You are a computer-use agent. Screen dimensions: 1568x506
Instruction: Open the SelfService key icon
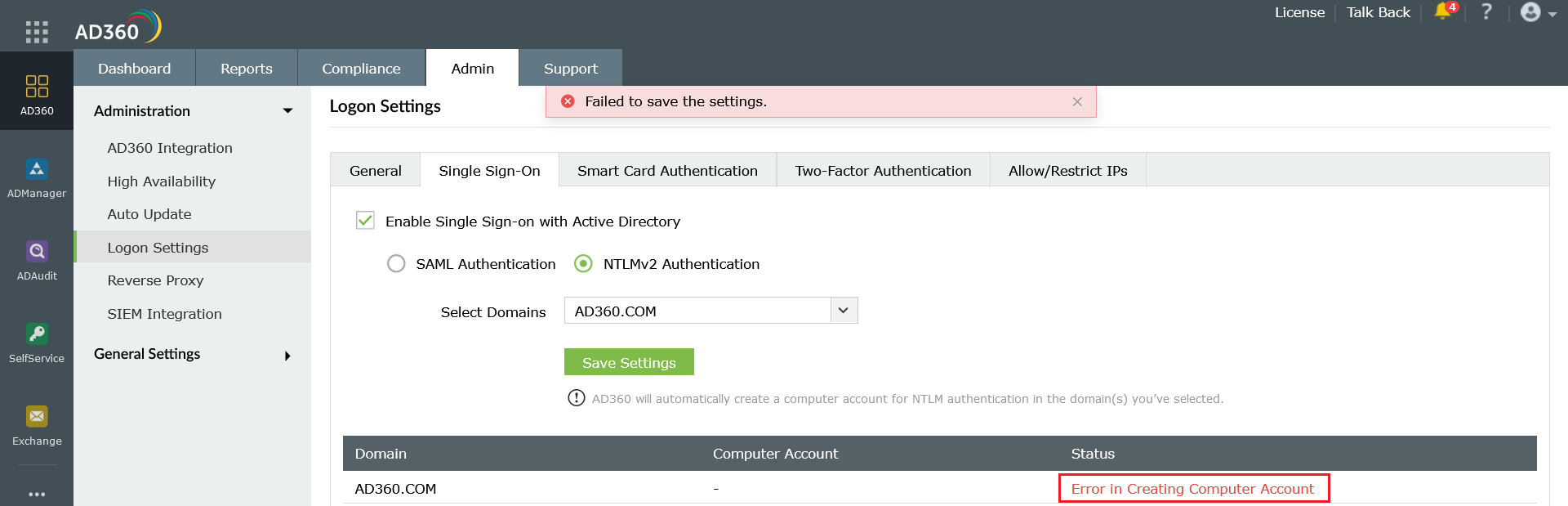(37, 334)
